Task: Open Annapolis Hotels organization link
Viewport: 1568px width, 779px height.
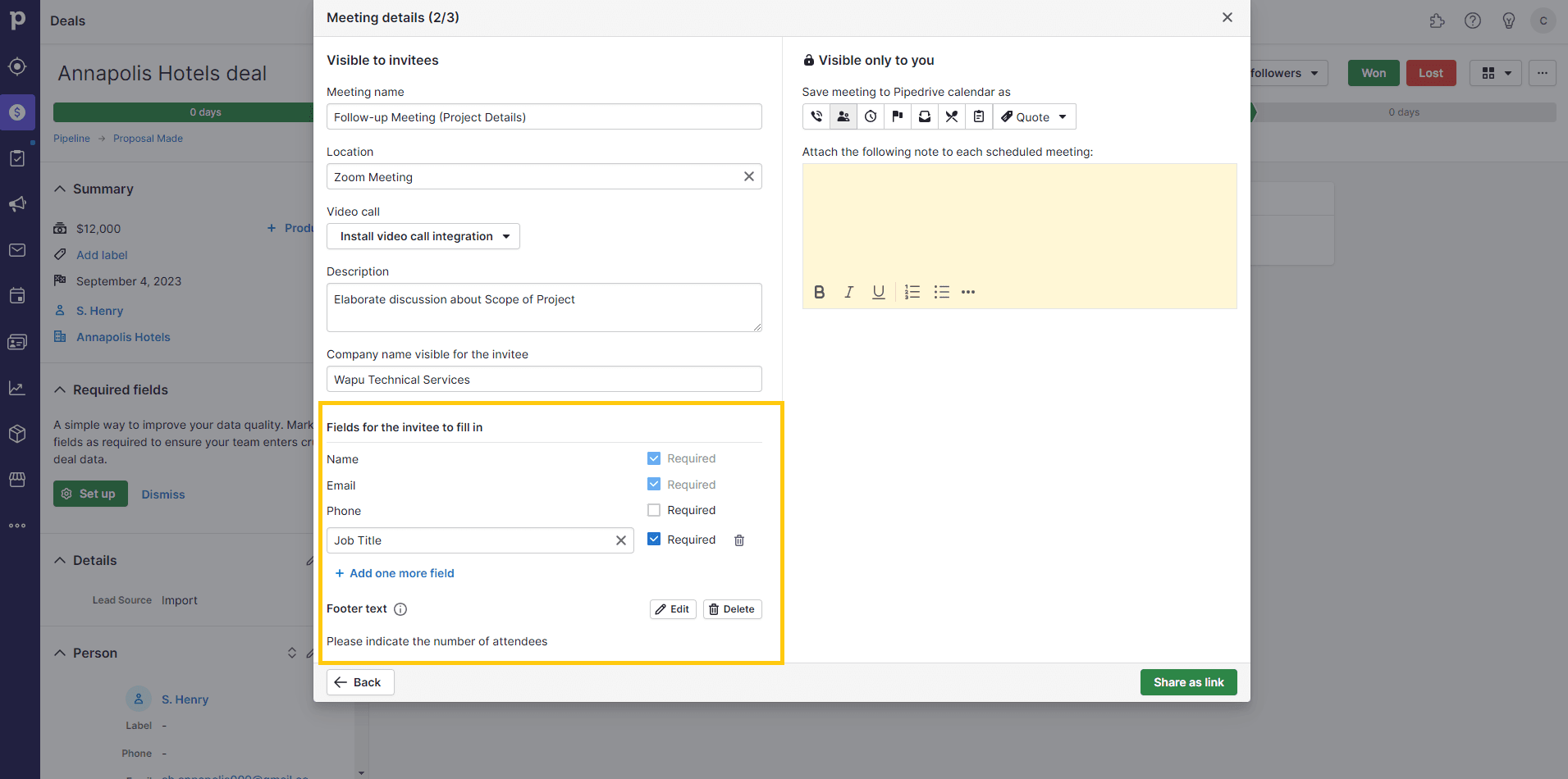Action: coord(123,337)
